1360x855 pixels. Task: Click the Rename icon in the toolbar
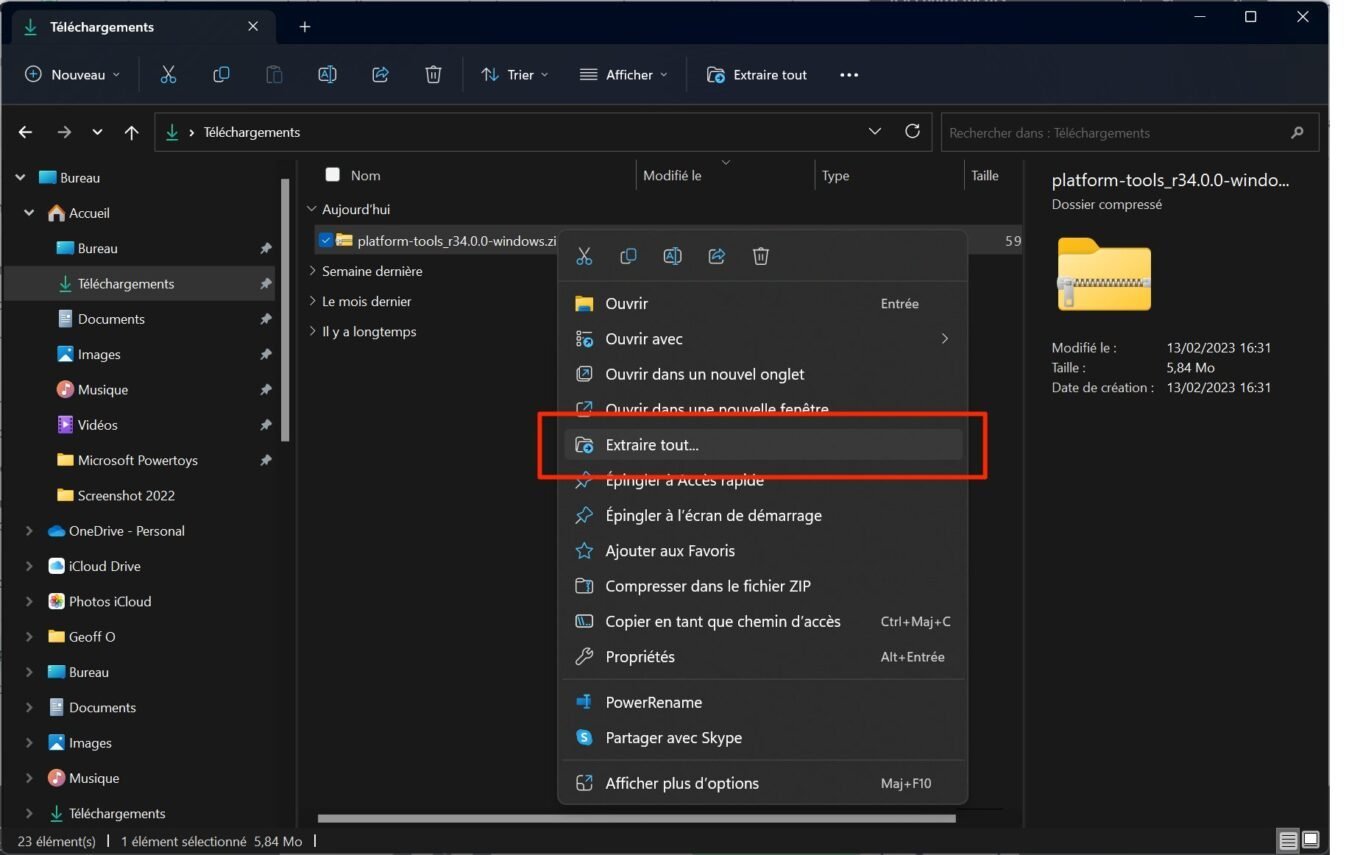[x=327, y=75]
